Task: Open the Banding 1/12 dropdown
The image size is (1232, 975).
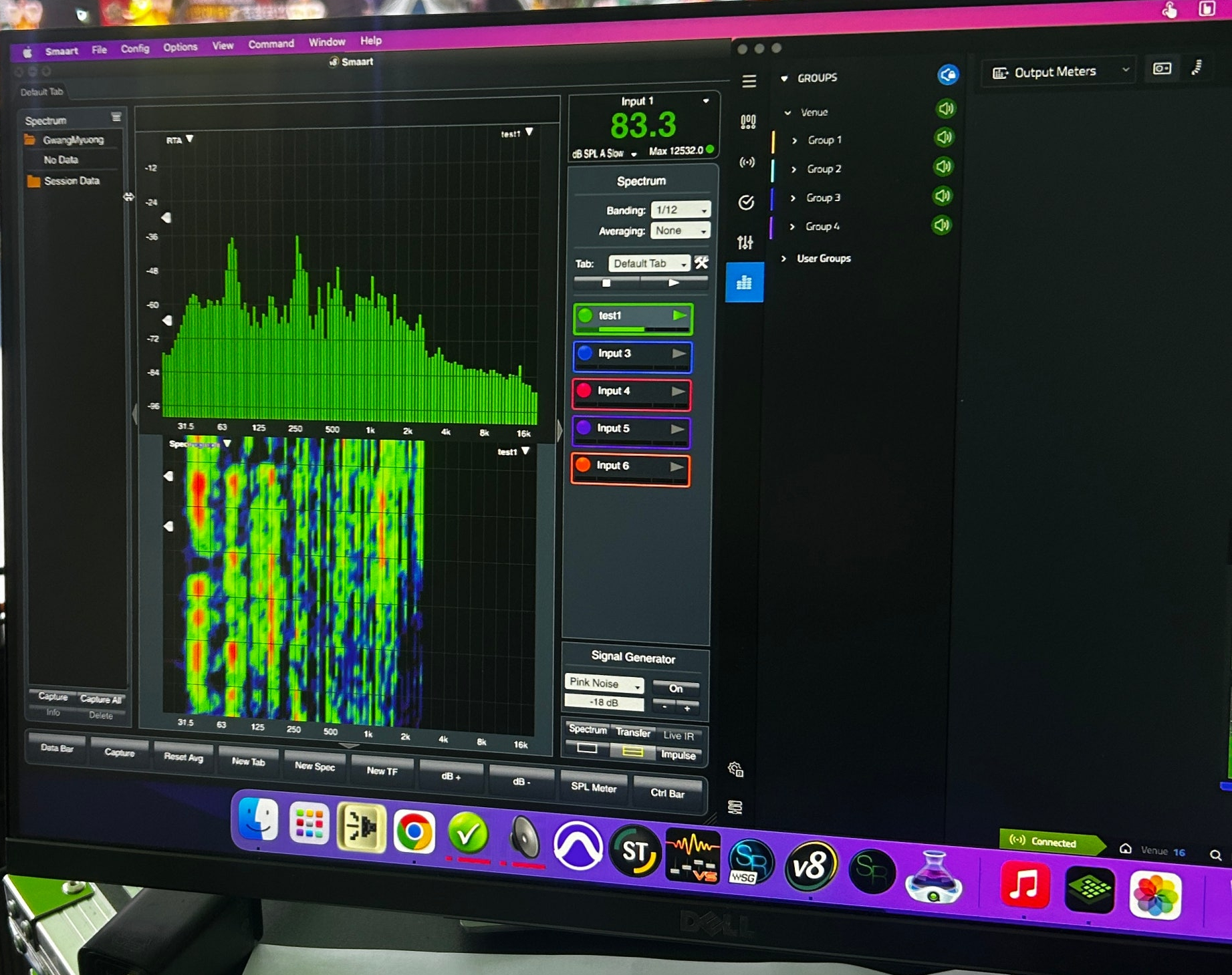Action: pyautogui.click(x=681, y=210)
